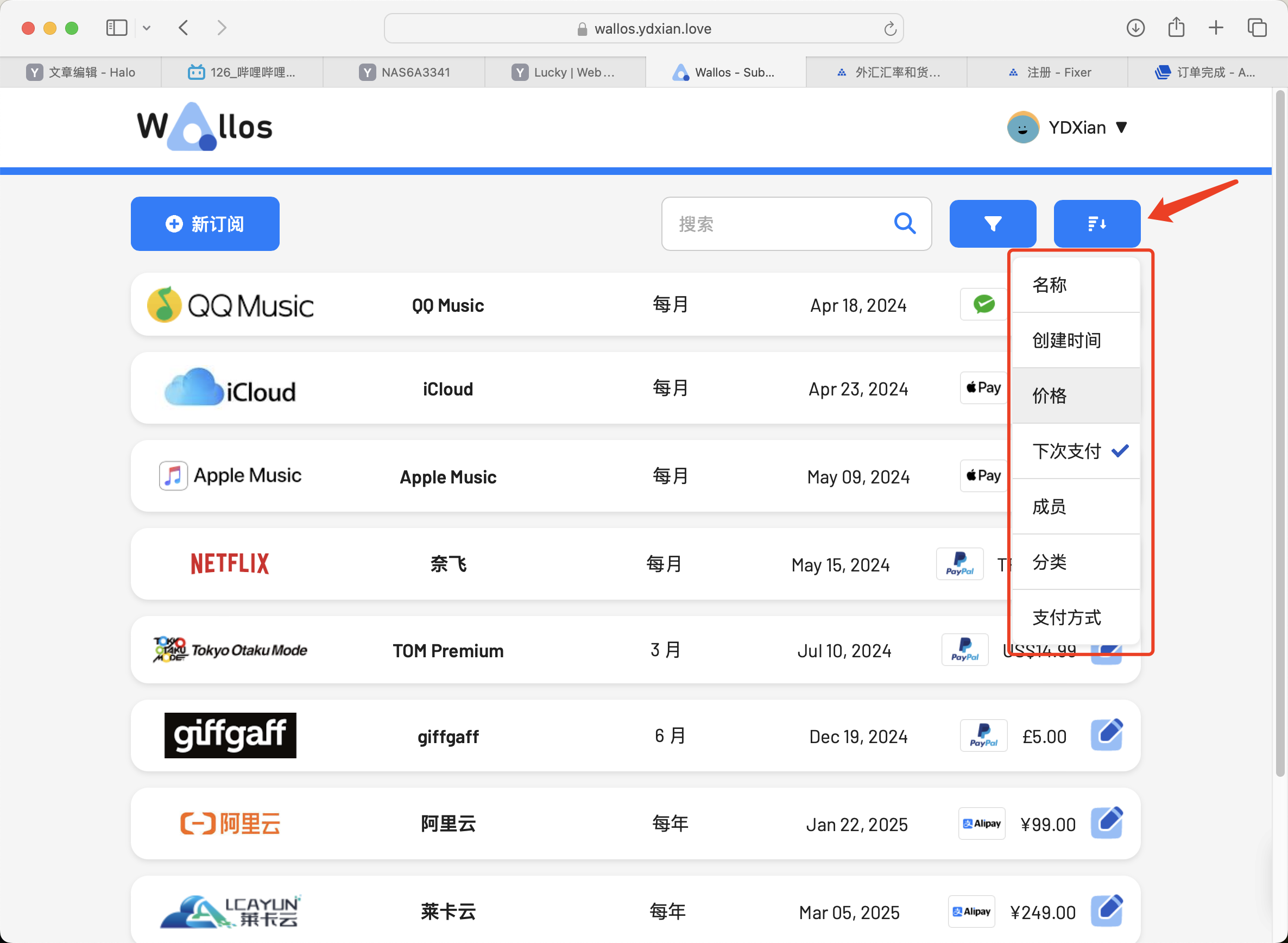Viewport: 1288px width, 943px height.
Task: Click the YDXian user avatar
Action: tap(1022, 127)
